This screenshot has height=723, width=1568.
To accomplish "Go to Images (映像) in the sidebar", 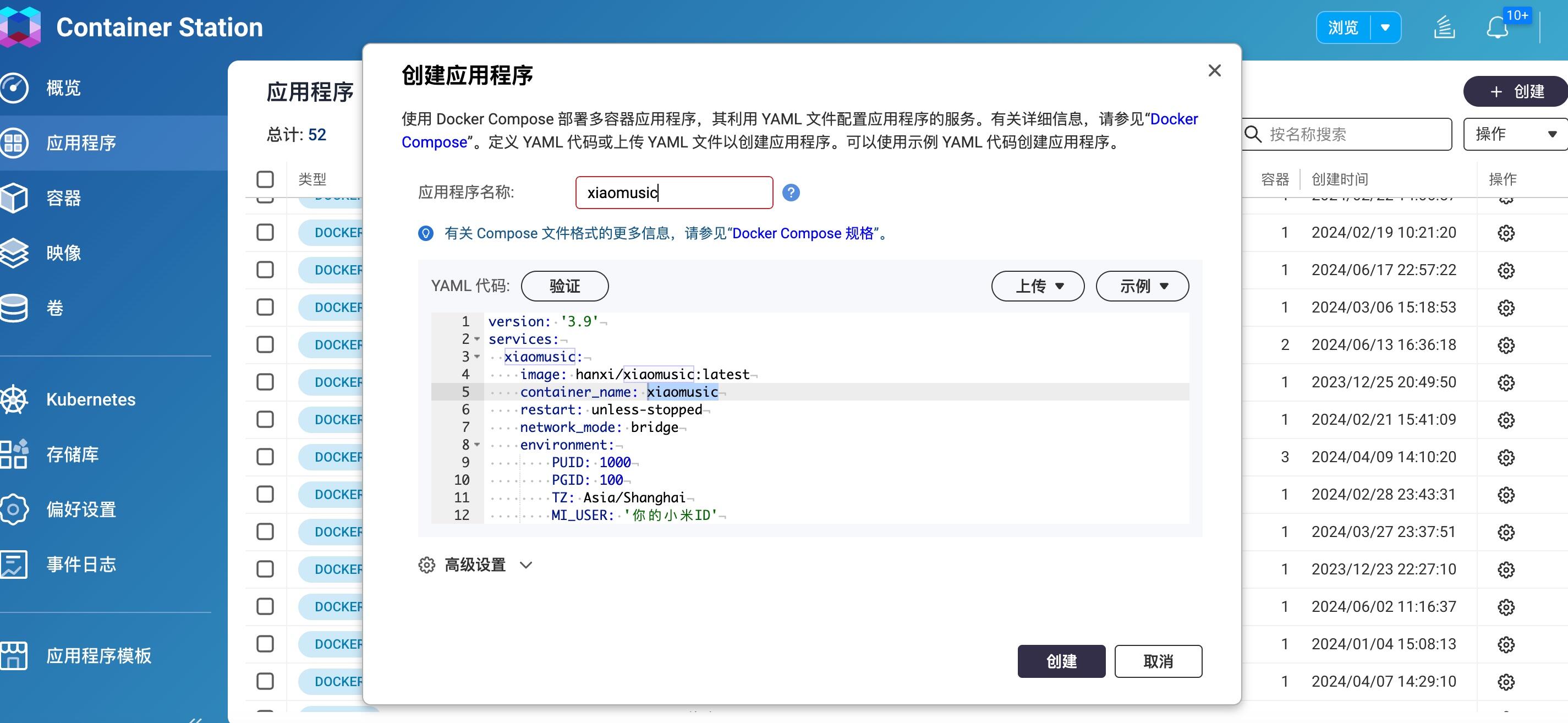I will [x=63, y=253].
